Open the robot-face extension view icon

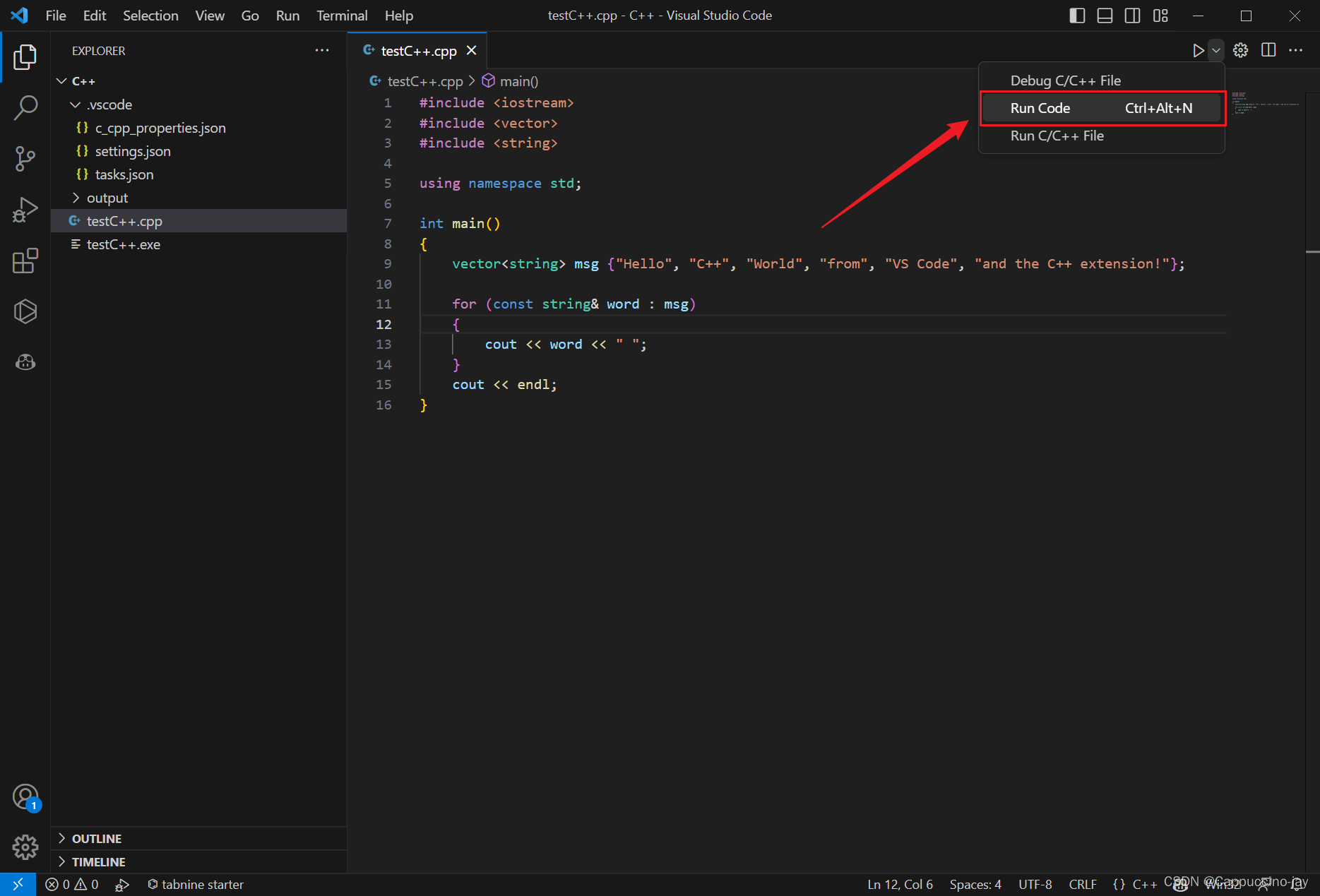click(x=25, y=362)
